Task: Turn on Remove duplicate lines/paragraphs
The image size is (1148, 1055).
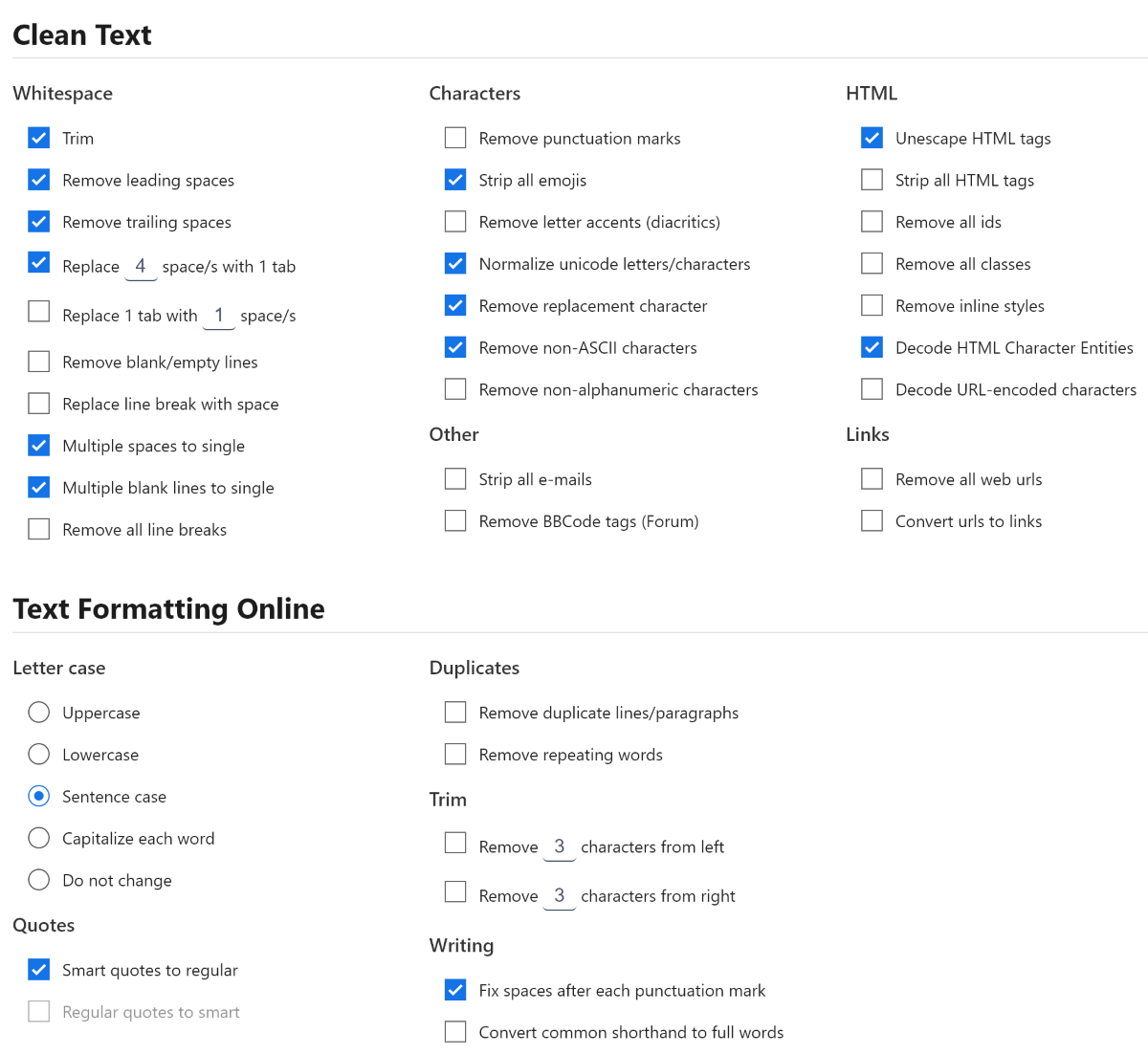Action: (x=455, y=713)
